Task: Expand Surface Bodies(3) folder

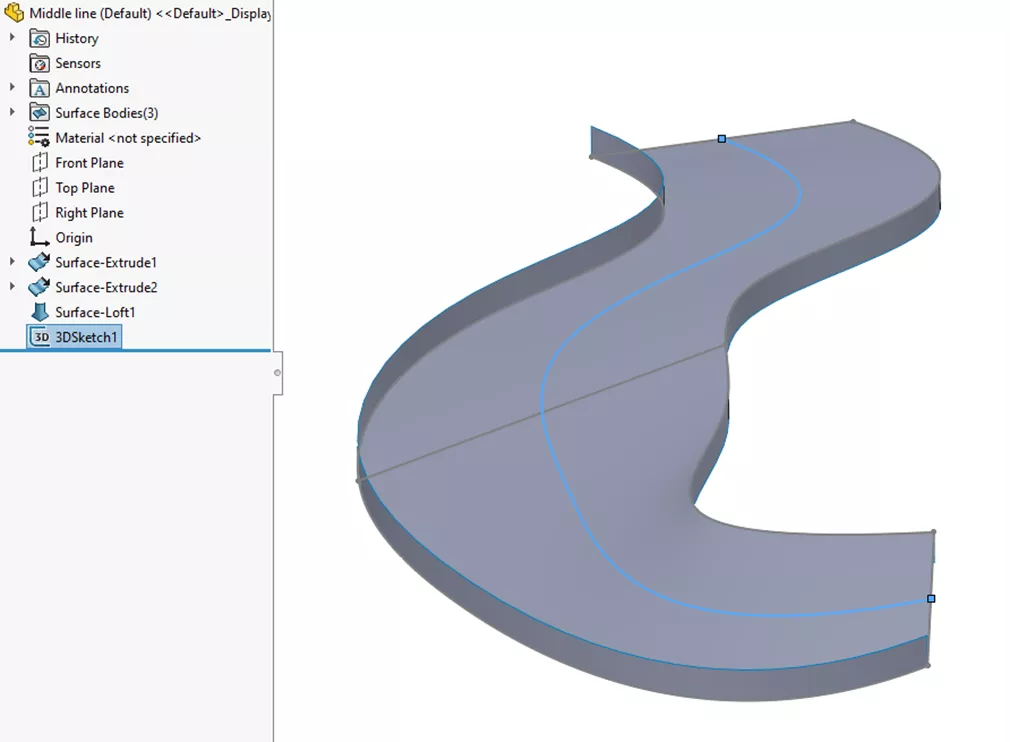Action: click(11, 112)
